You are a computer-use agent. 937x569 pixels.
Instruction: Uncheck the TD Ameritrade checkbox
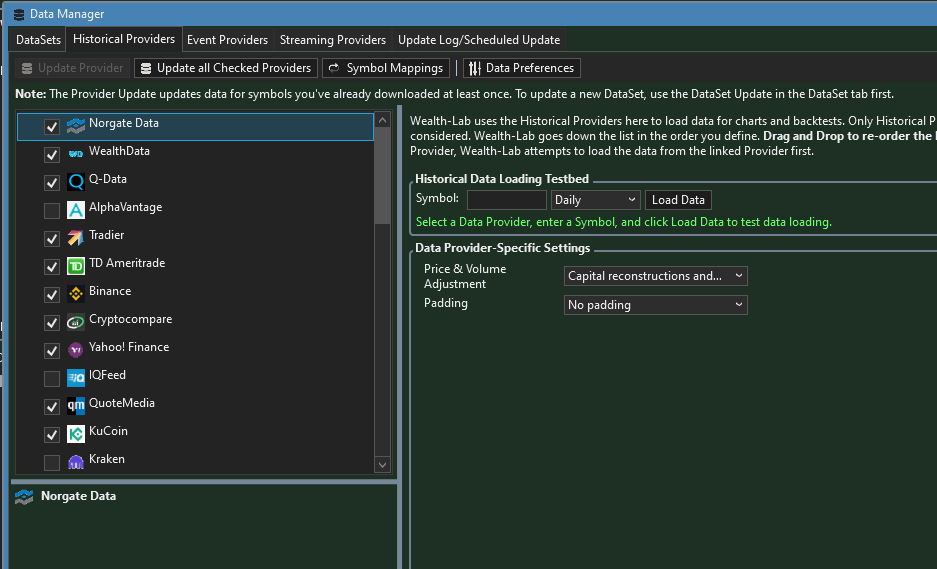pyautogui.click(x=52, y=267)
